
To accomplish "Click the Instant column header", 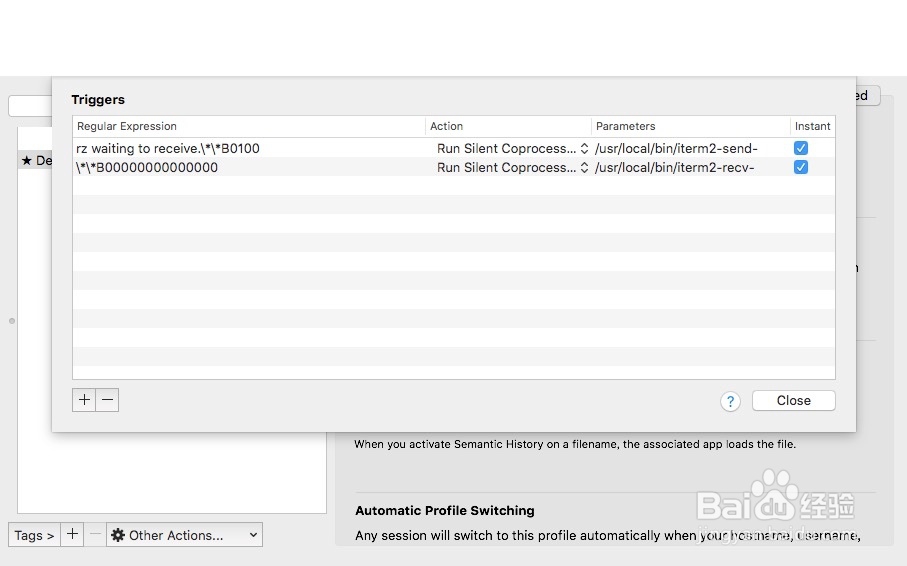I will tap(812, 126).
